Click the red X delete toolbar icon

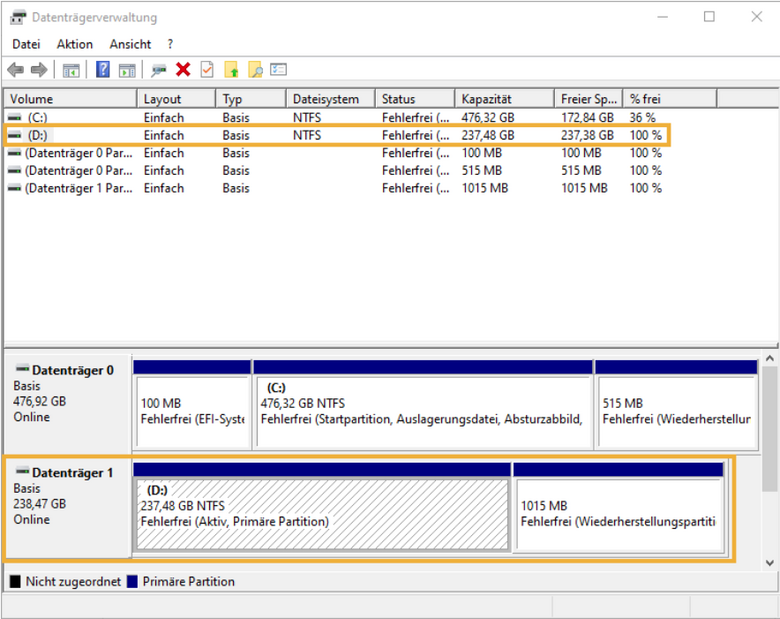(x=183, y=70)
